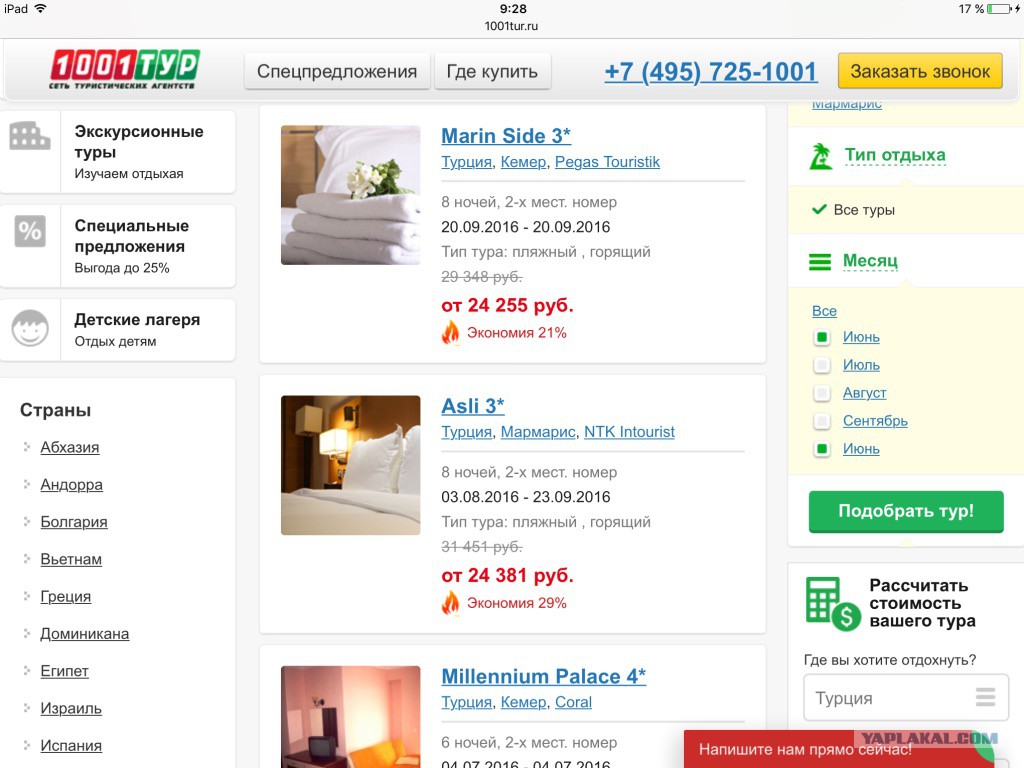Click the Asli 3* hotel room thumbnail

coord(351,465)
